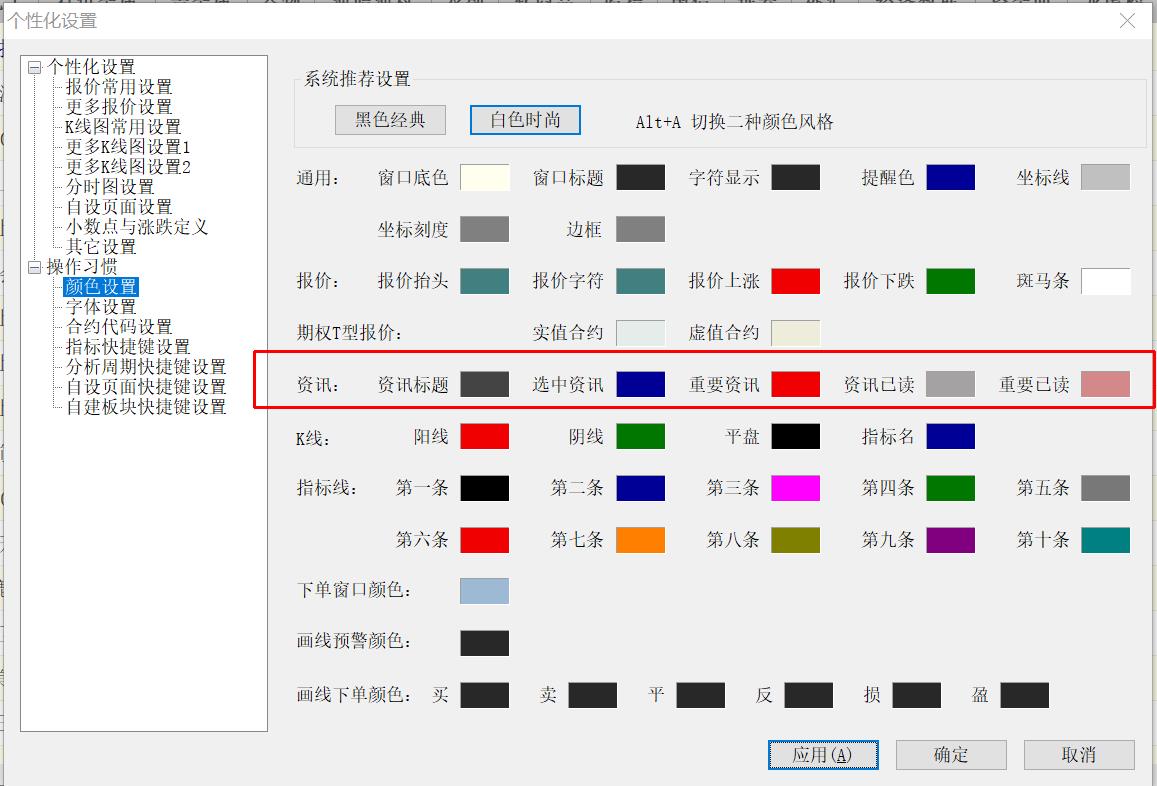This screenshot has height=786, width=1157.
Task: Collapse the 操作习惯 tree node
Action: (35, 268)
